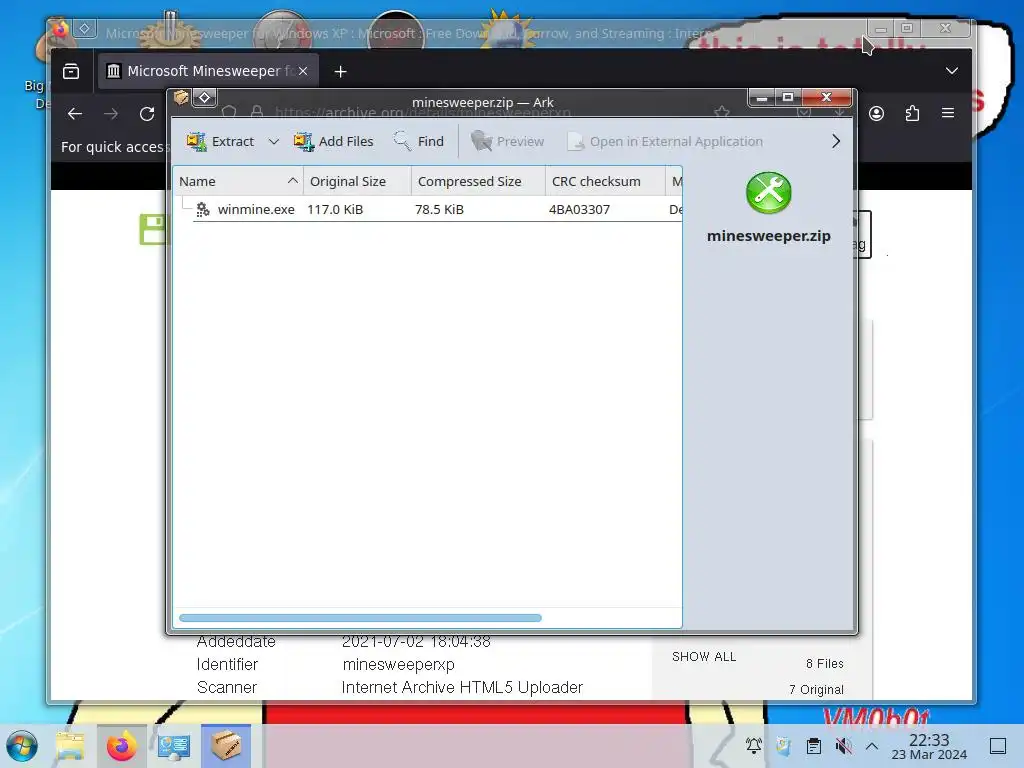Viewport: 1024px width, 768px height.
Task: Go back in Firefox
Action: coord(75,114)
